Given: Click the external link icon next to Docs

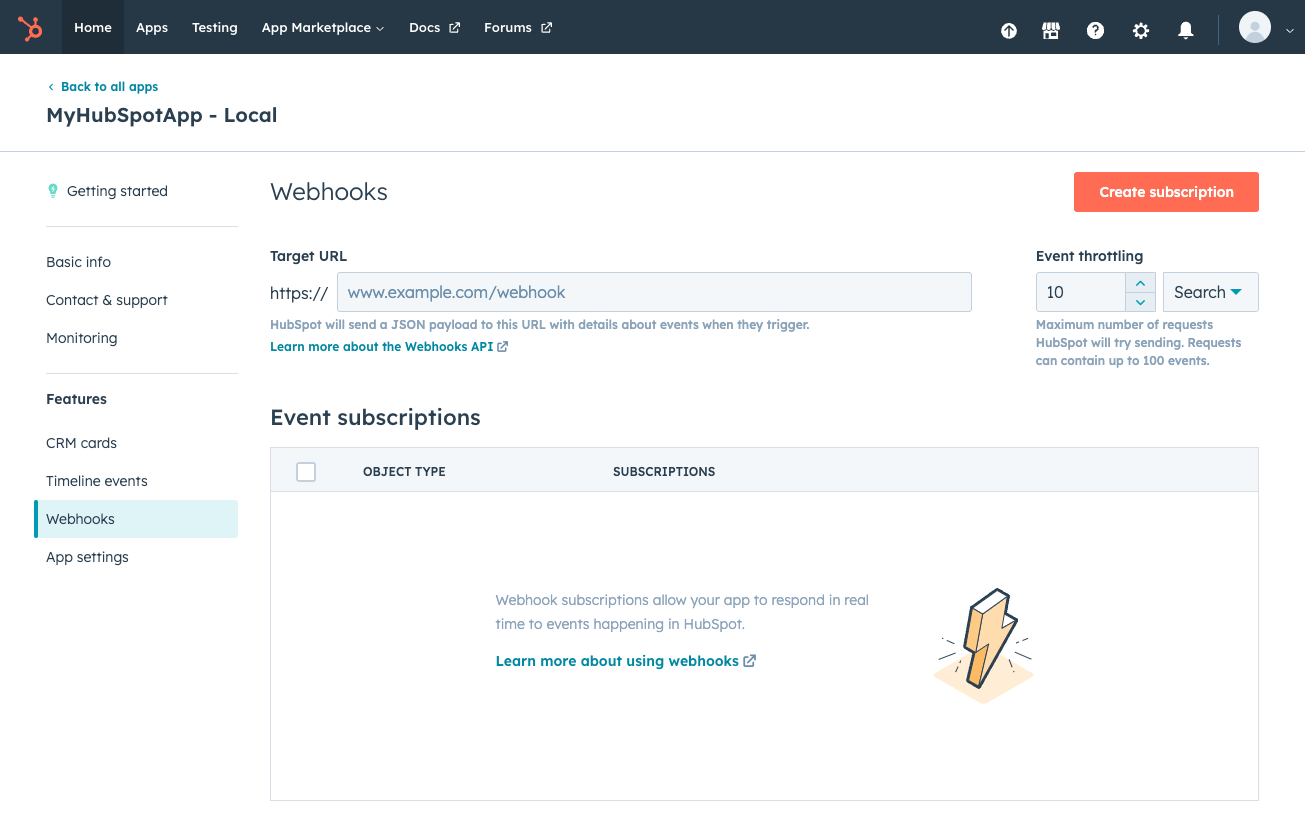Looking at the screenshot, I should [x=454, y=28].
